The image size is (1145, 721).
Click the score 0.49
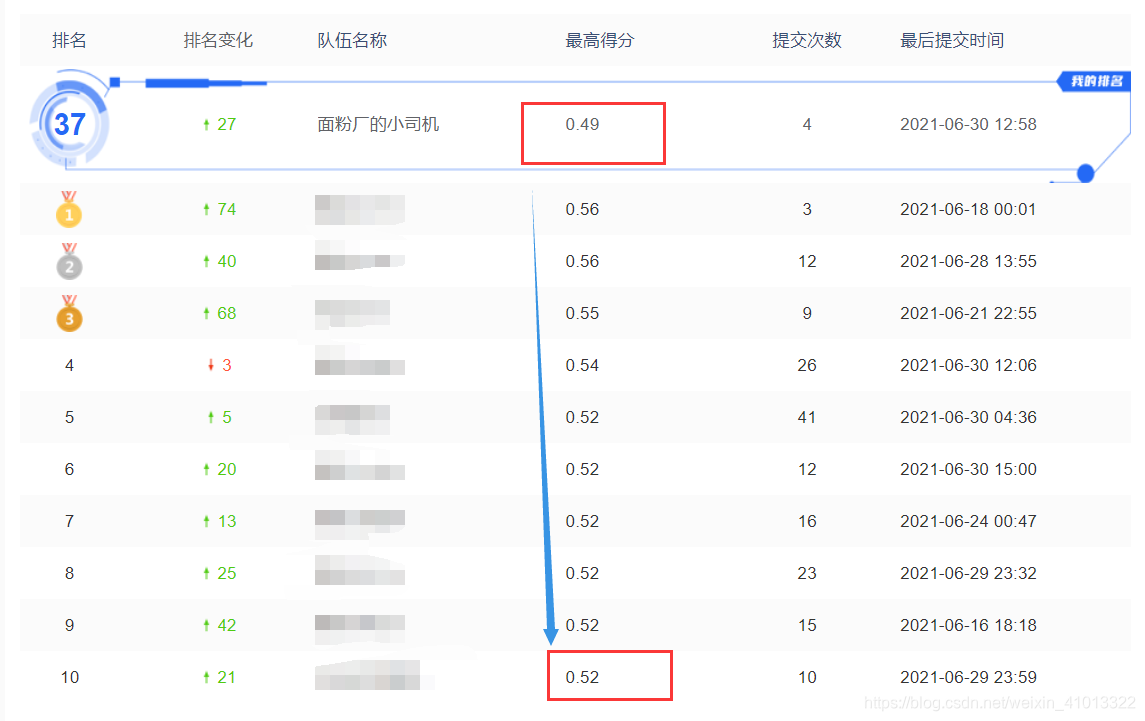[582, 124]
